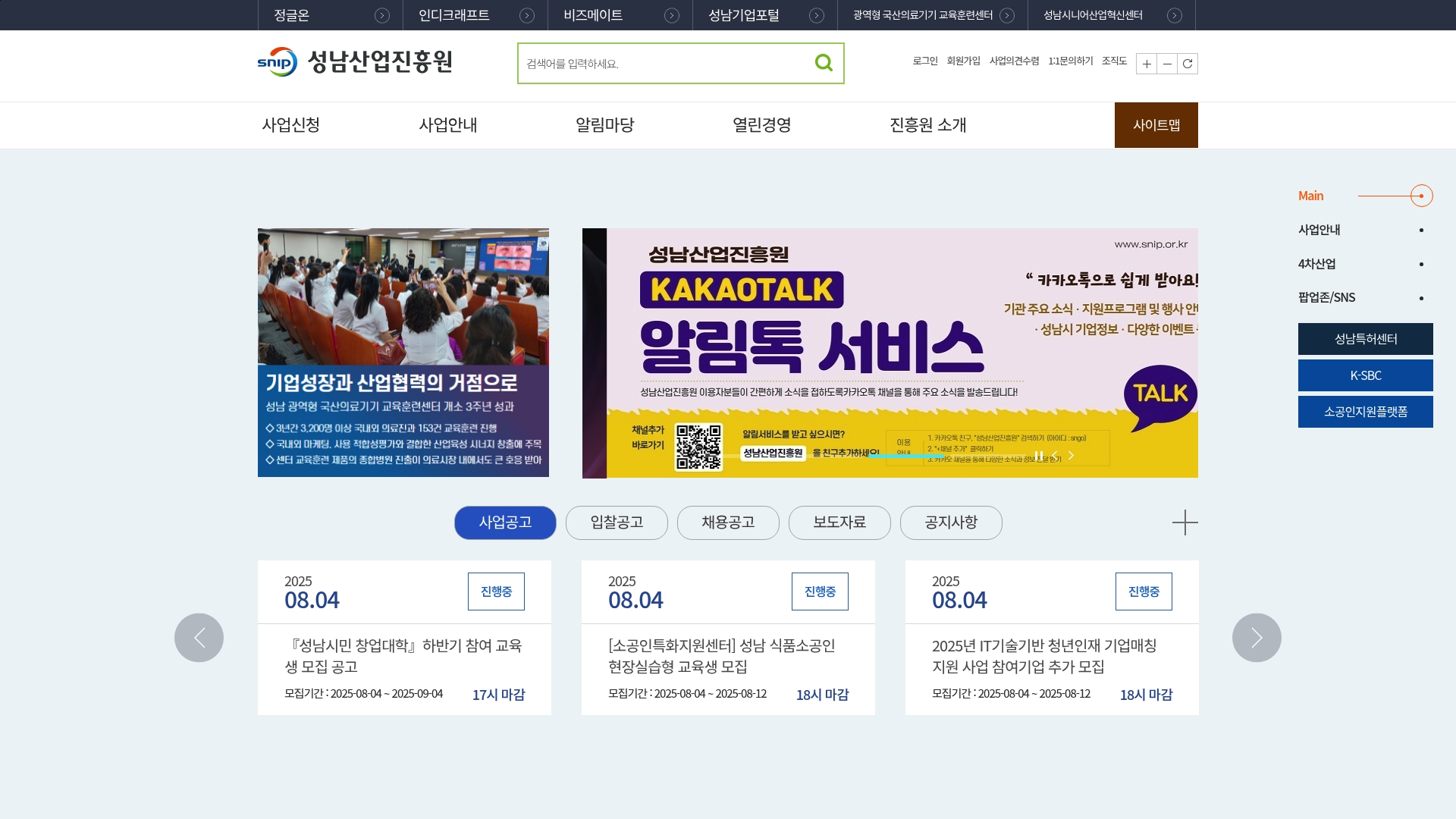
Task: Select the 보도자료 tab
Action: [x=839, y=522]
